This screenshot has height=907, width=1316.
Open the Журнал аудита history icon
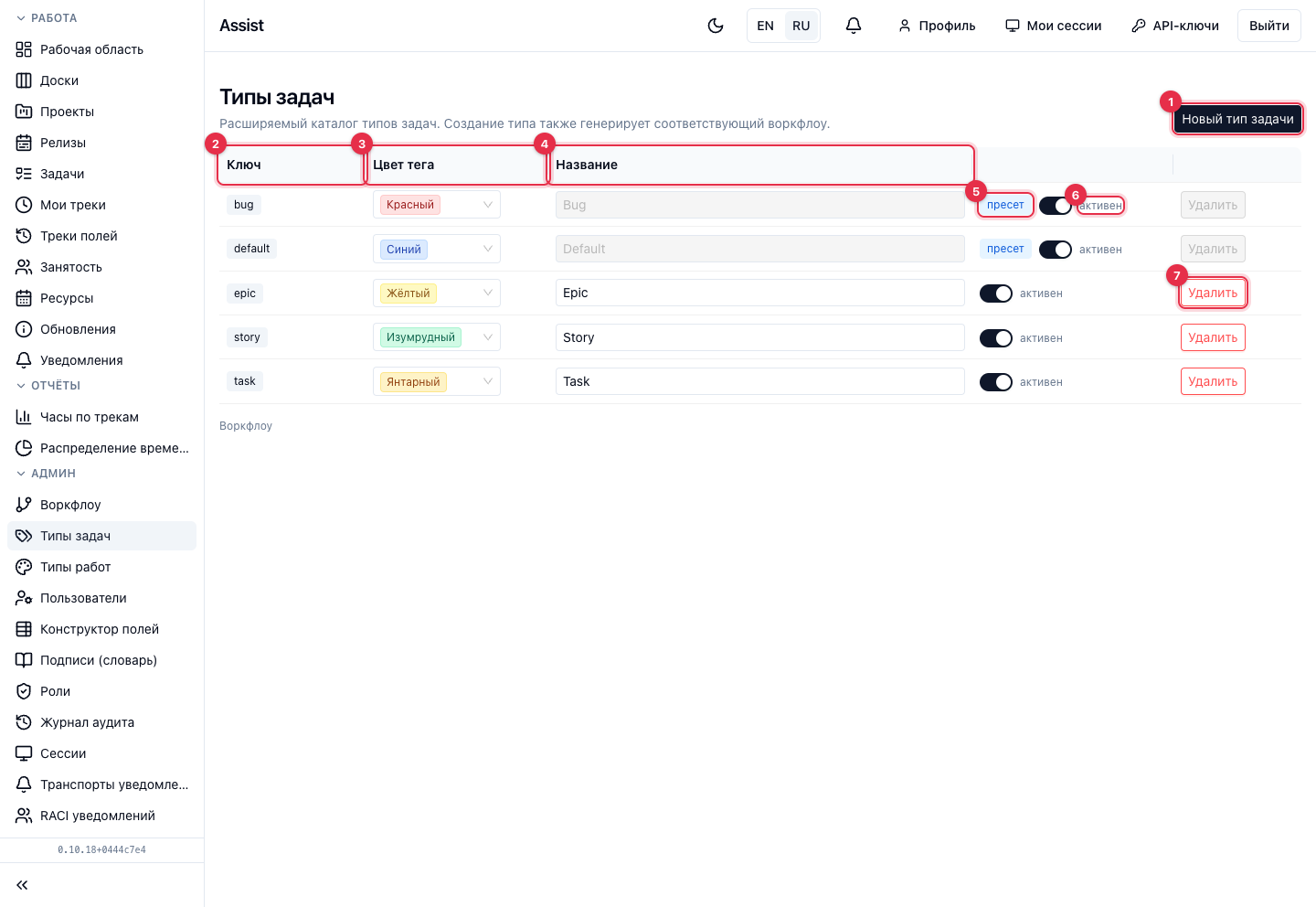pyautogui.click(x=24, y=722)
